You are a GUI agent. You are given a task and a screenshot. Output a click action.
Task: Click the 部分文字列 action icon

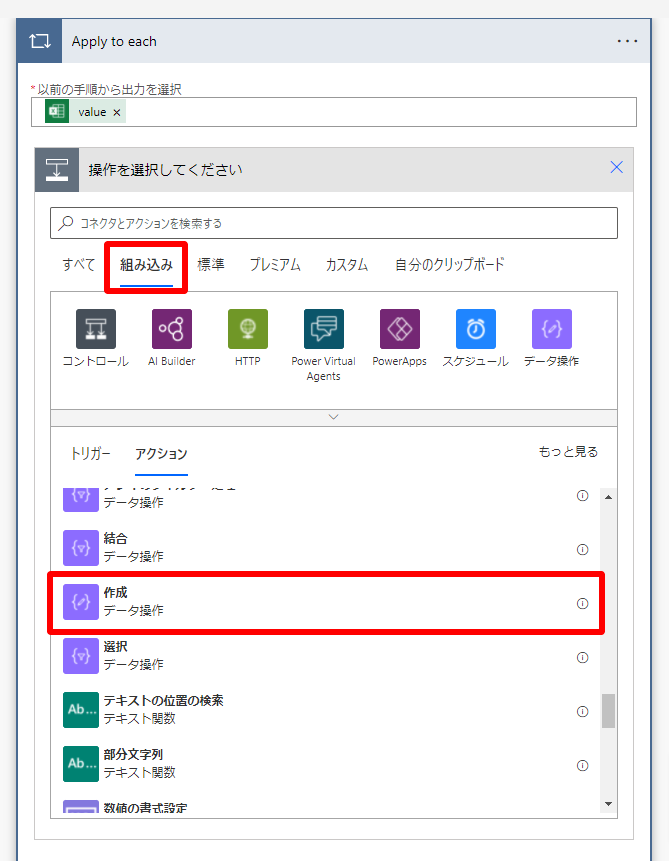tap(81, 764)
